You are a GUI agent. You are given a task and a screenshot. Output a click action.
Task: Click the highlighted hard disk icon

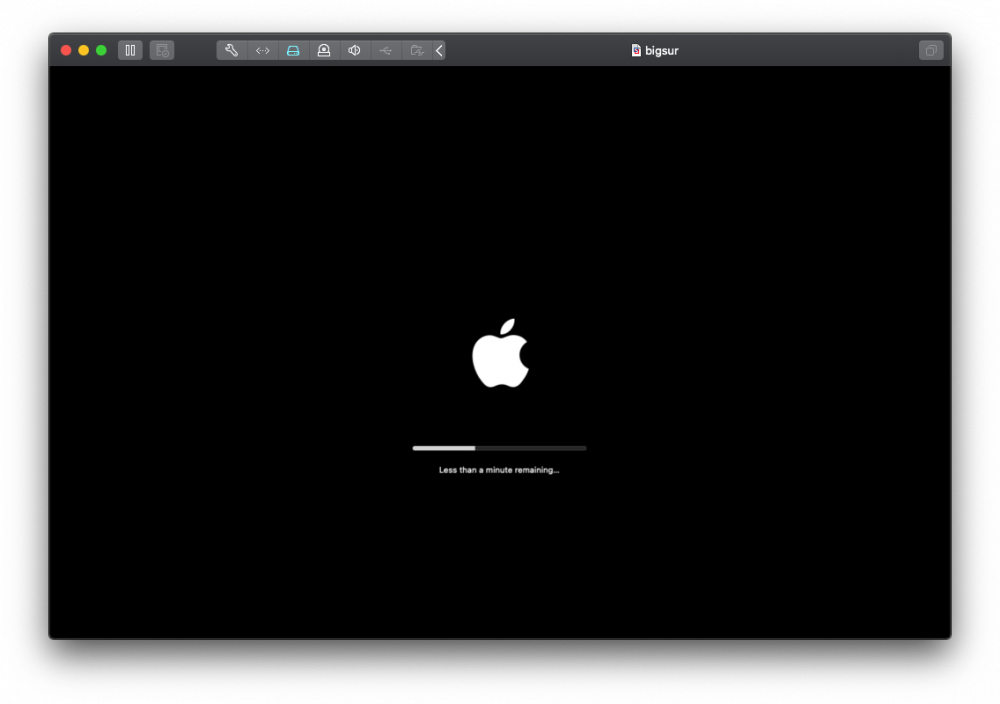(293, 50)
